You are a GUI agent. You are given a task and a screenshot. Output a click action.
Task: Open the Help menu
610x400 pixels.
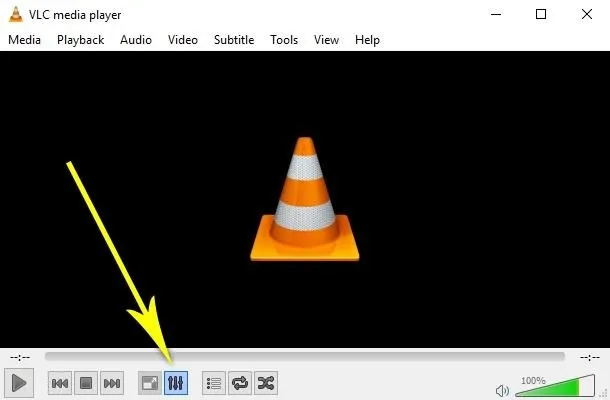pyautogui.click(x=367, y=40)
